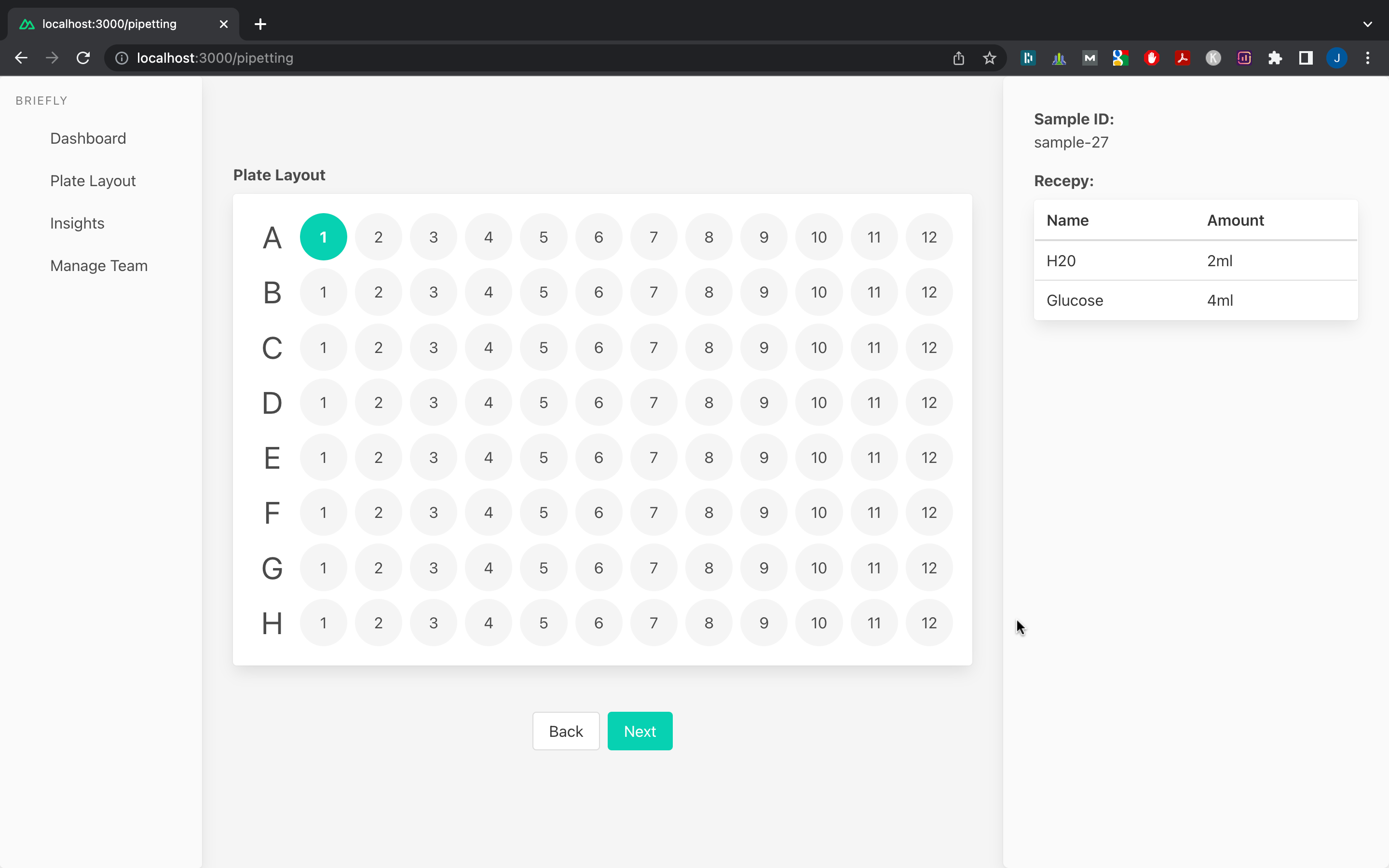This screenshot has height=868, width=1389.
Task: Open the extensions puzzle-piece menu
Action: (1275, 57)
